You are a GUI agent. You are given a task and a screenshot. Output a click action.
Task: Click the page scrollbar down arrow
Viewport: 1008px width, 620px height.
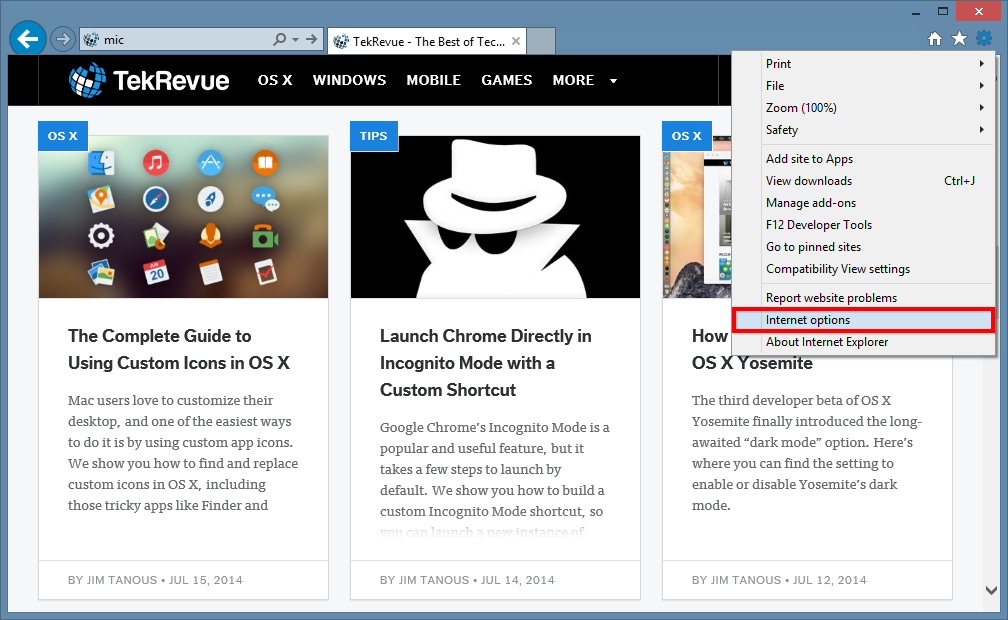point(991,590)
